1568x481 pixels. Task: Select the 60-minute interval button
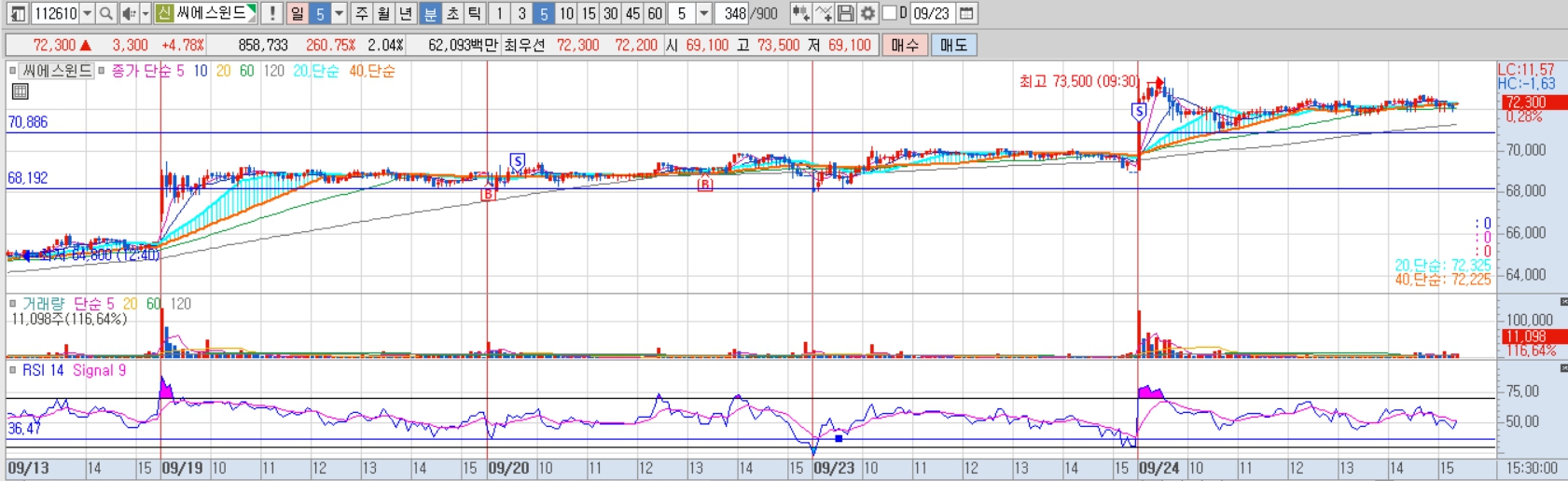655,13
